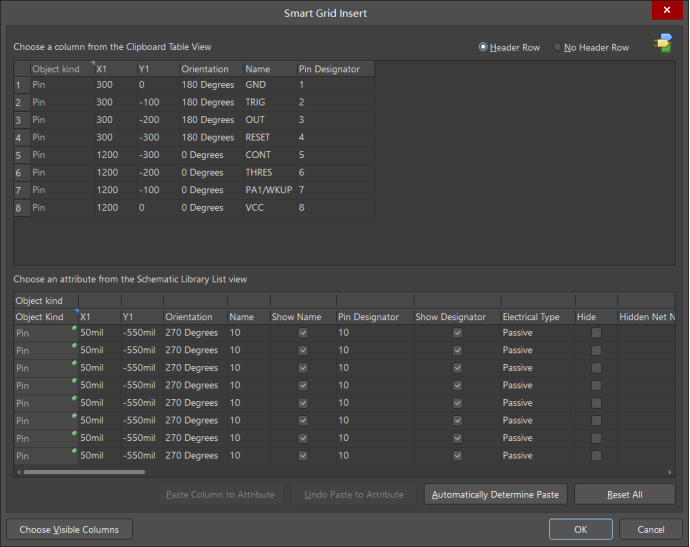Cancel the Smart Grid Insert dialog
The height and width of the screenshot is (547, 690).
pyautogui.click(x=651, y=529)
